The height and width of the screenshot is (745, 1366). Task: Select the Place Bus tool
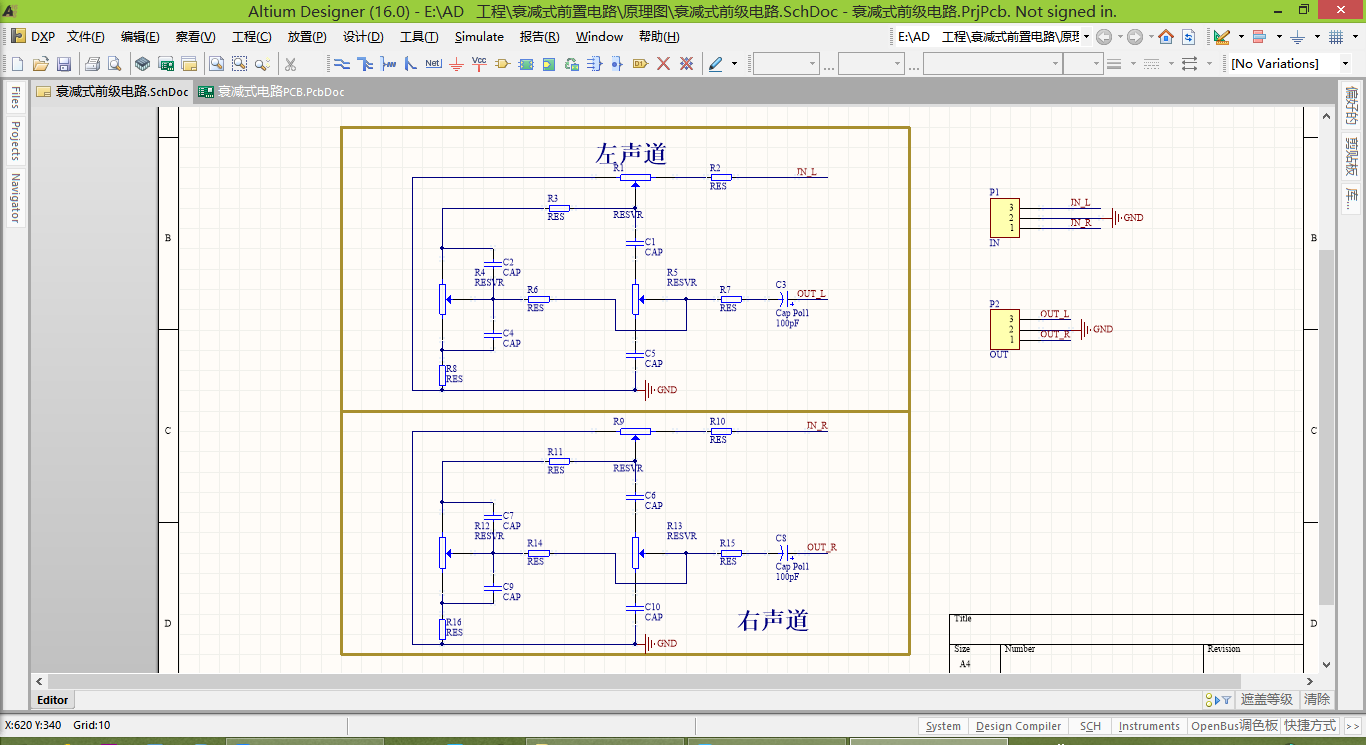point(364,63)
